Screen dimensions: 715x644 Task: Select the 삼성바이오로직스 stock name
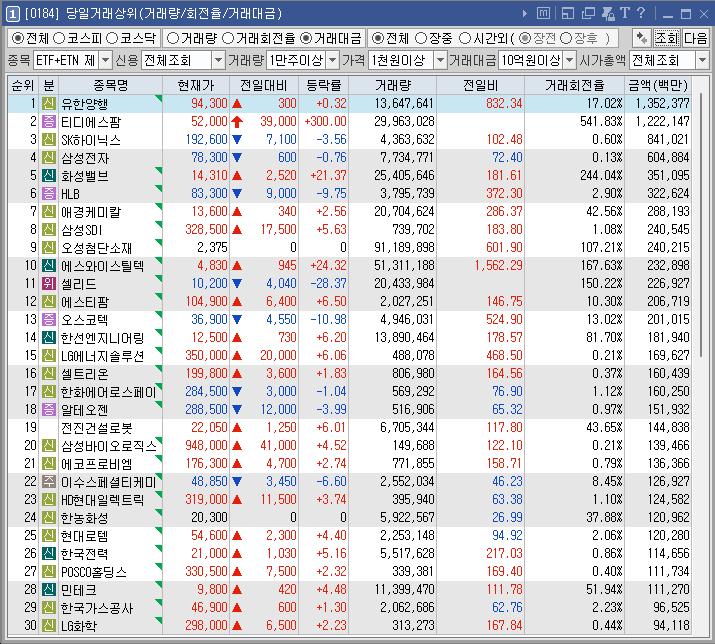click(109, 446)
